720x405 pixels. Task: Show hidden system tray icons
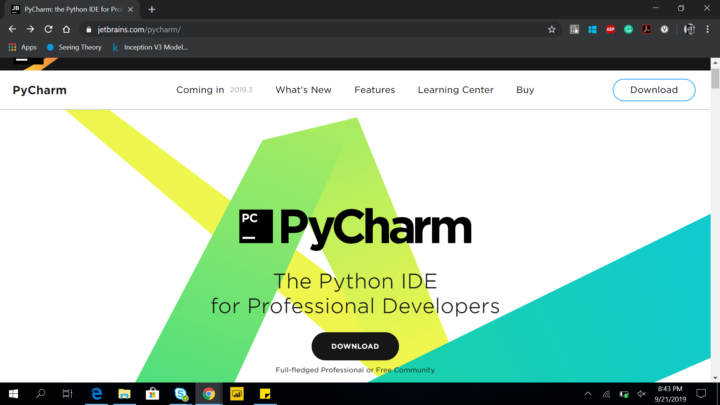pos(588,394)
